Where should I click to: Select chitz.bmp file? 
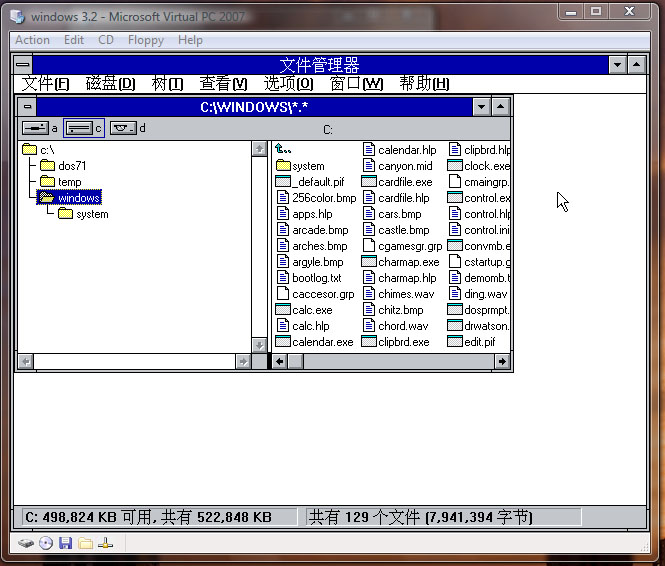pos(393,310)
